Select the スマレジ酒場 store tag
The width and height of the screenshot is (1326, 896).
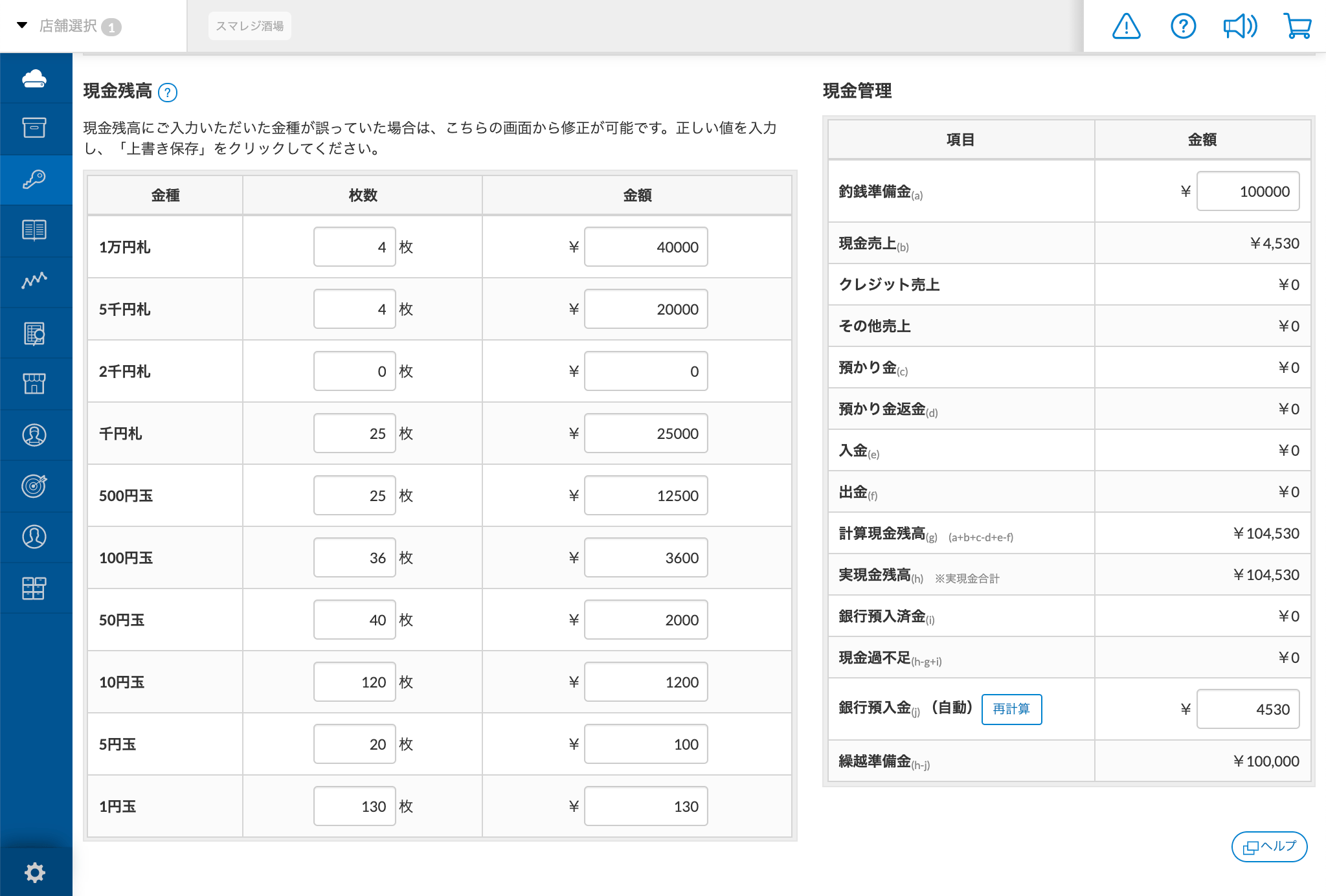point(249,26)
